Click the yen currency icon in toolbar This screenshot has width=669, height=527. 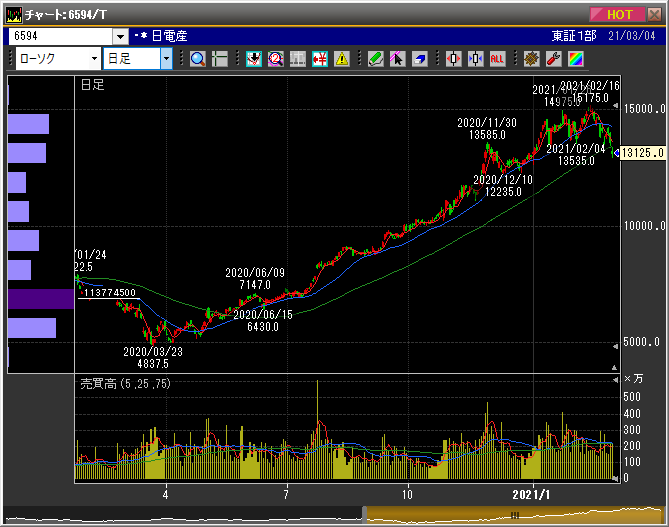click(319, 59)
